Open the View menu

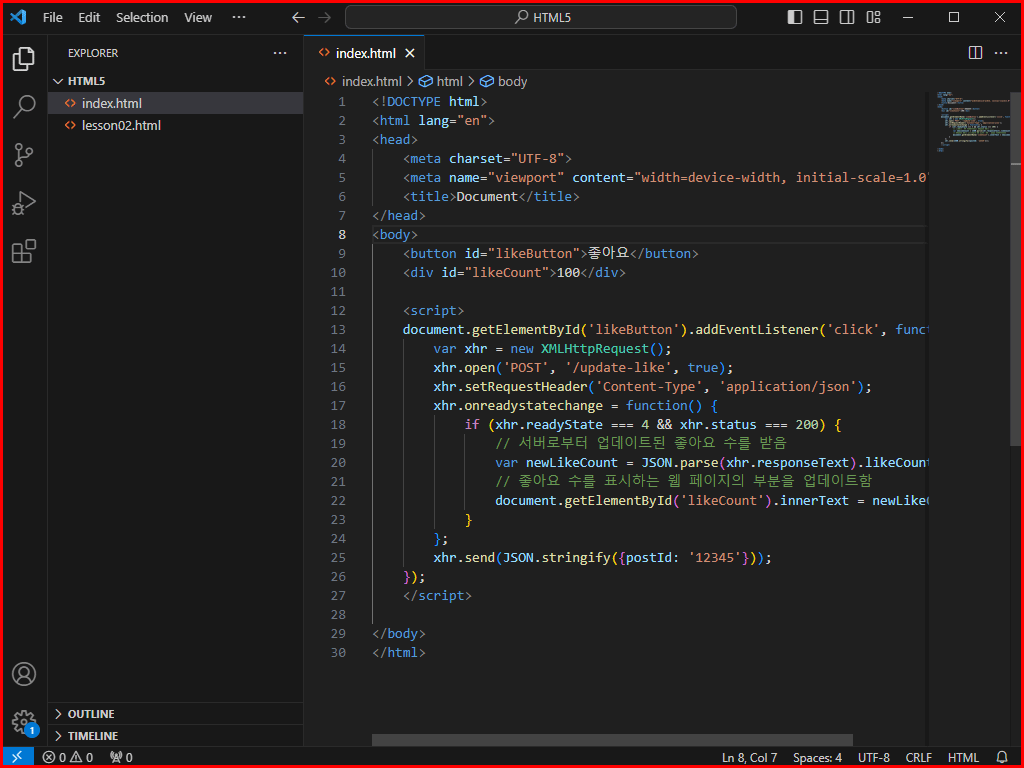click(198, 18)
